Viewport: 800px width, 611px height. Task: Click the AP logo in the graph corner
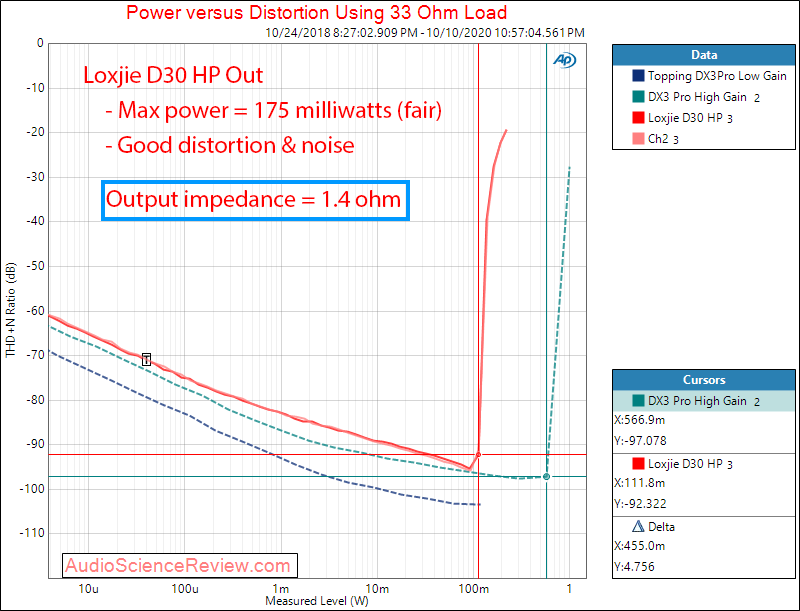pyautogui.click(x=565, y=60)
